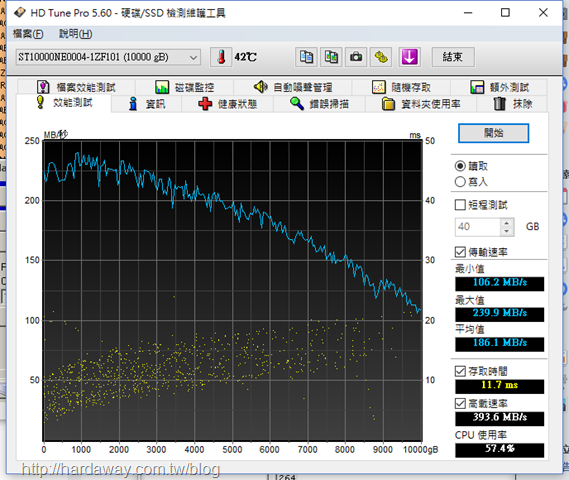Screen dimensions: 569x480
Task: Select the 寫入 radio button
Action: [460, 181]
